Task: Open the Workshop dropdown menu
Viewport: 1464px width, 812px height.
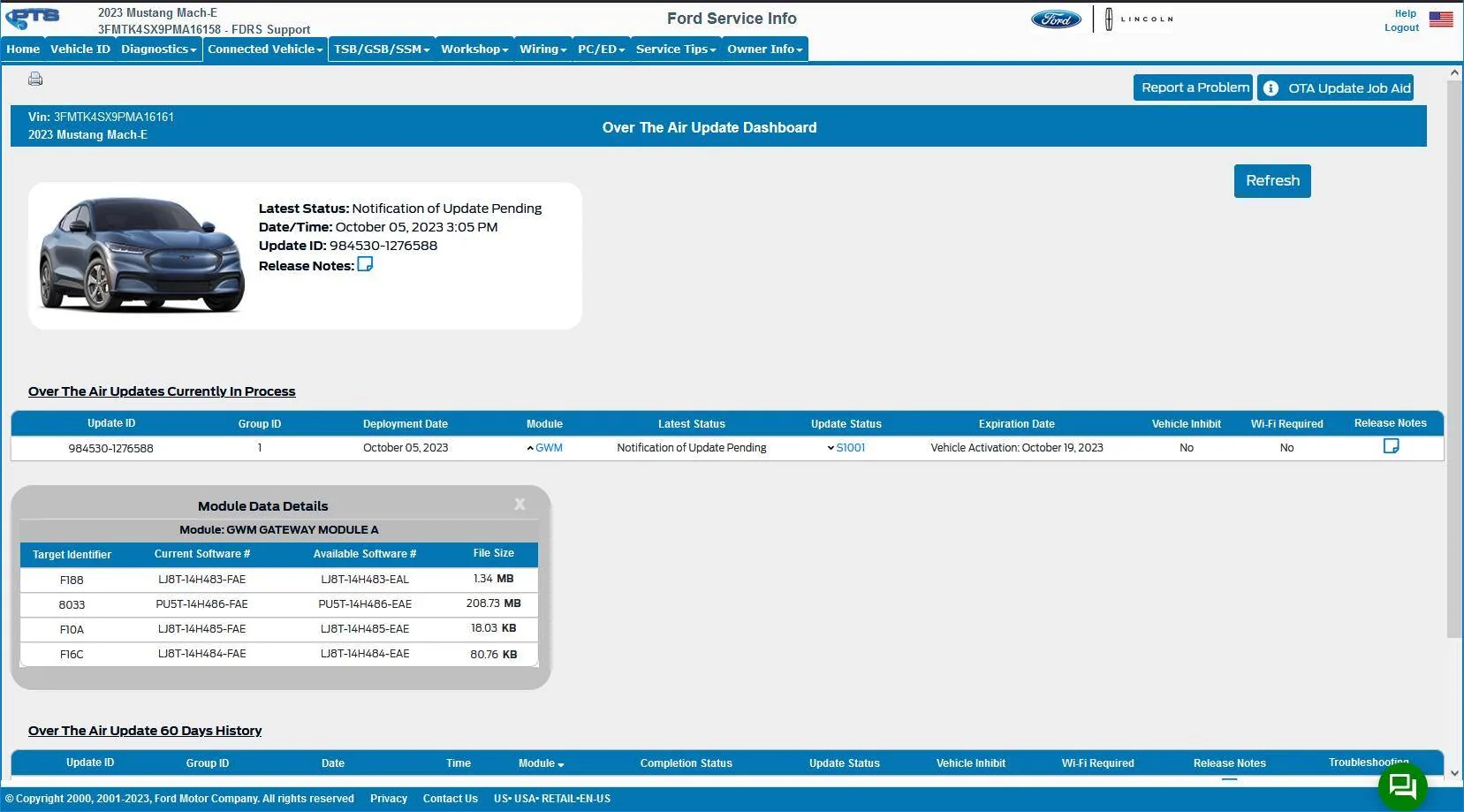Action: point(474,49)
